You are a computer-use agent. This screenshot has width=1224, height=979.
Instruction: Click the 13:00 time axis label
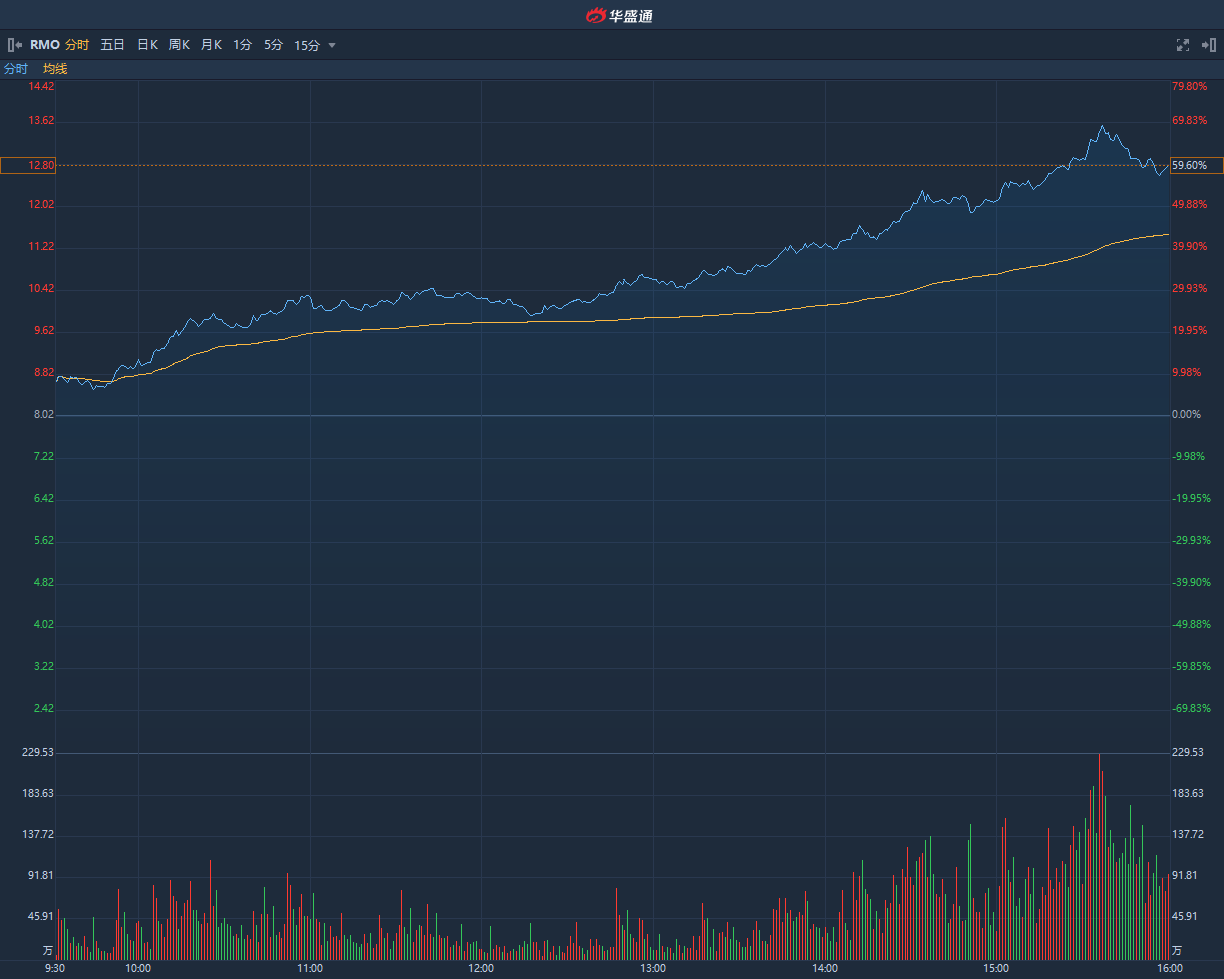click(x=653, y=968)
